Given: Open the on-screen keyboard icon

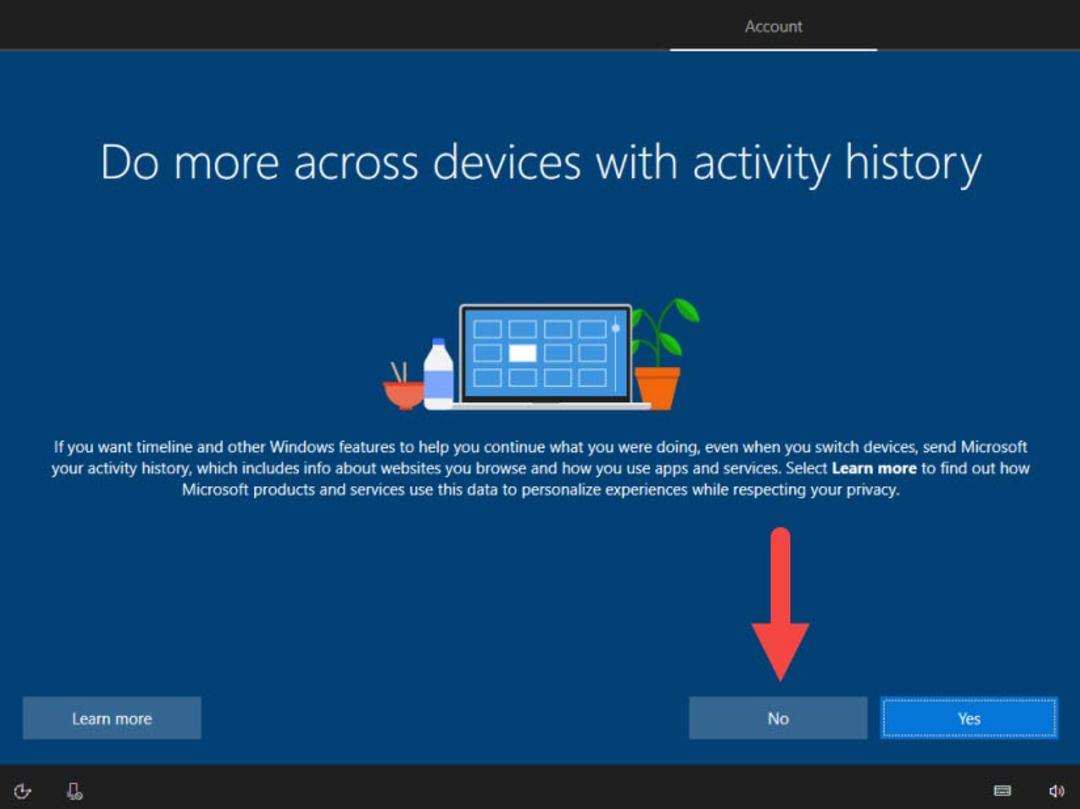Looking at the screenshot, I should 1003,790.
